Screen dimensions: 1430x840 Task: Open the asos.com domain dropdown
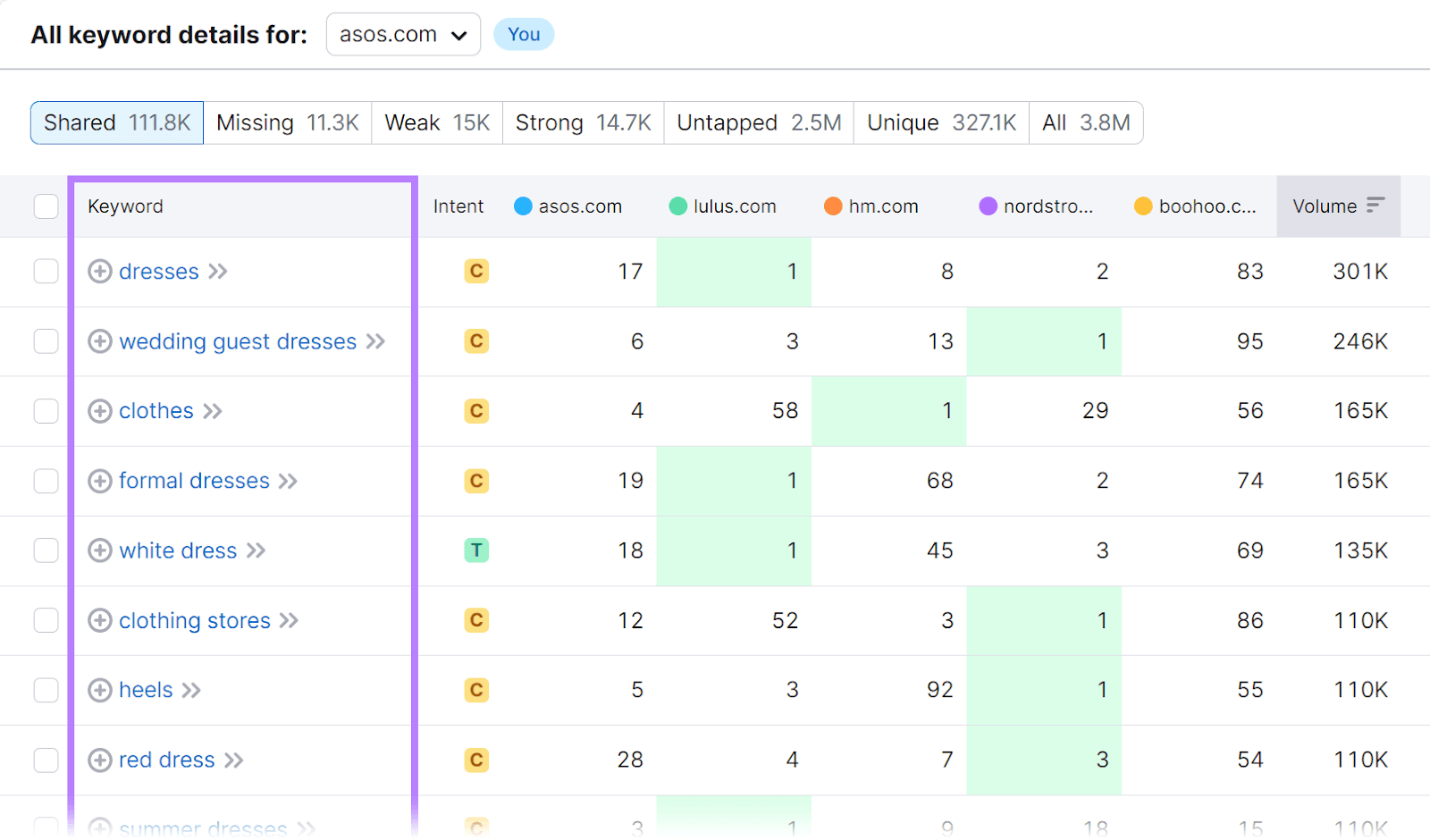[402, 34]
